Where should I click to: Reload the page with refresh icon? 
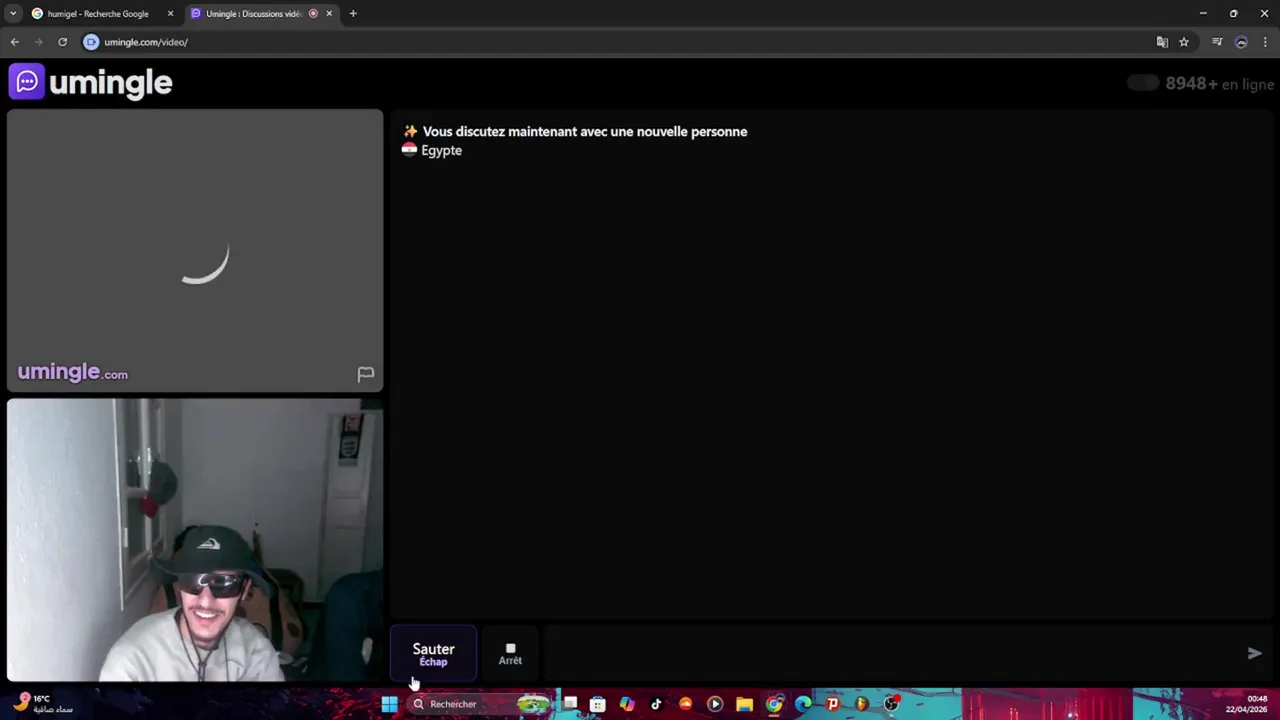[62, 42]
